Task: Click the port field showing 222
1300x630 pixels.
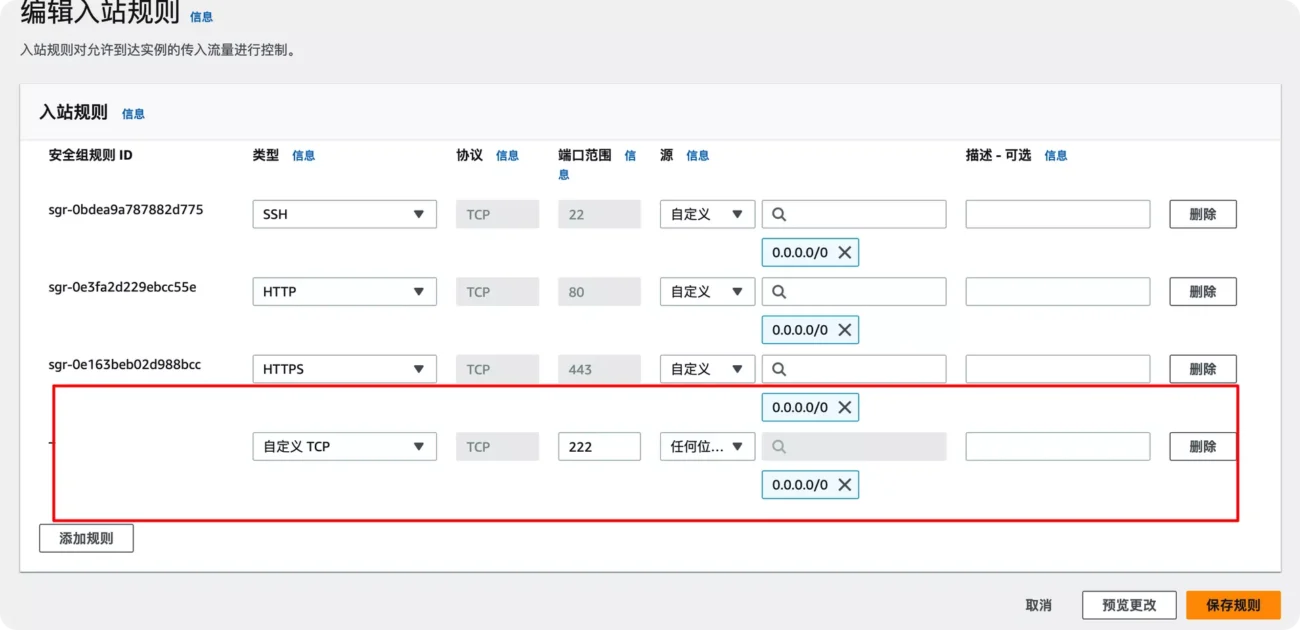Action: (599, 446)
